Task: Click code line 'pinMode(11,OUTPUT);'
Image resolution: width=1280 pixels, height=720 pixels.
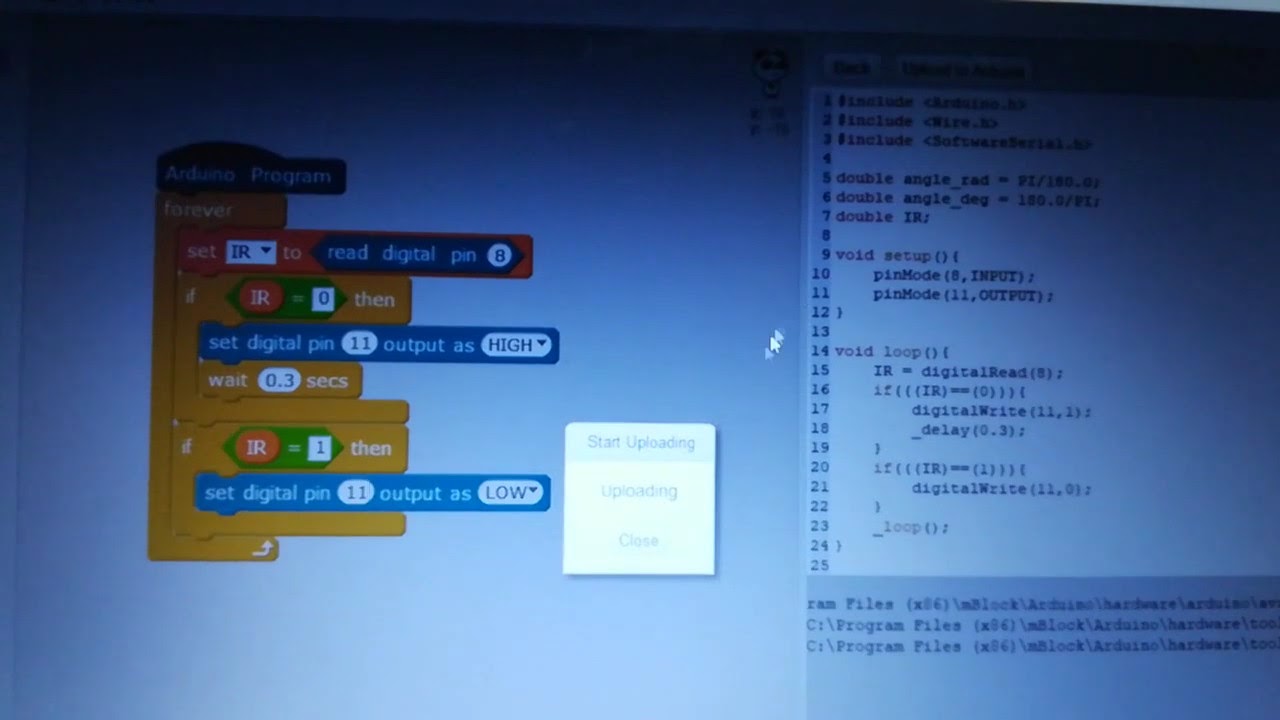Action: coord(963,295)
